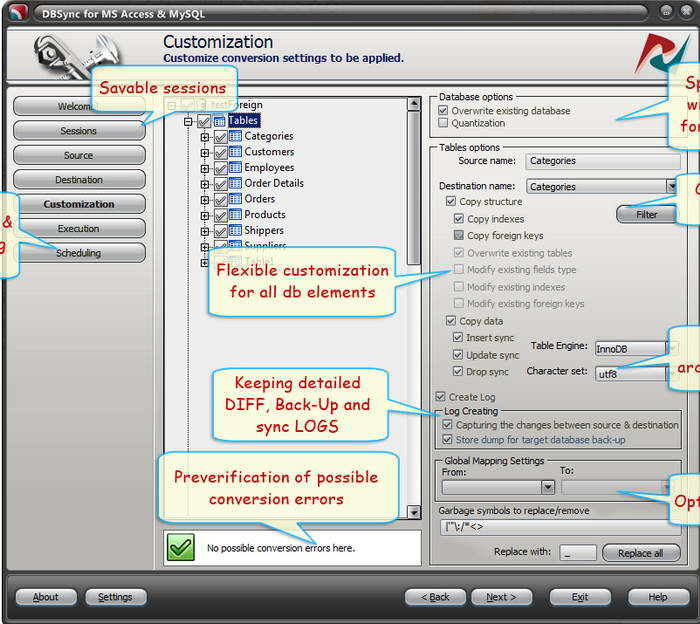Select the Customization step

(79, 204)
